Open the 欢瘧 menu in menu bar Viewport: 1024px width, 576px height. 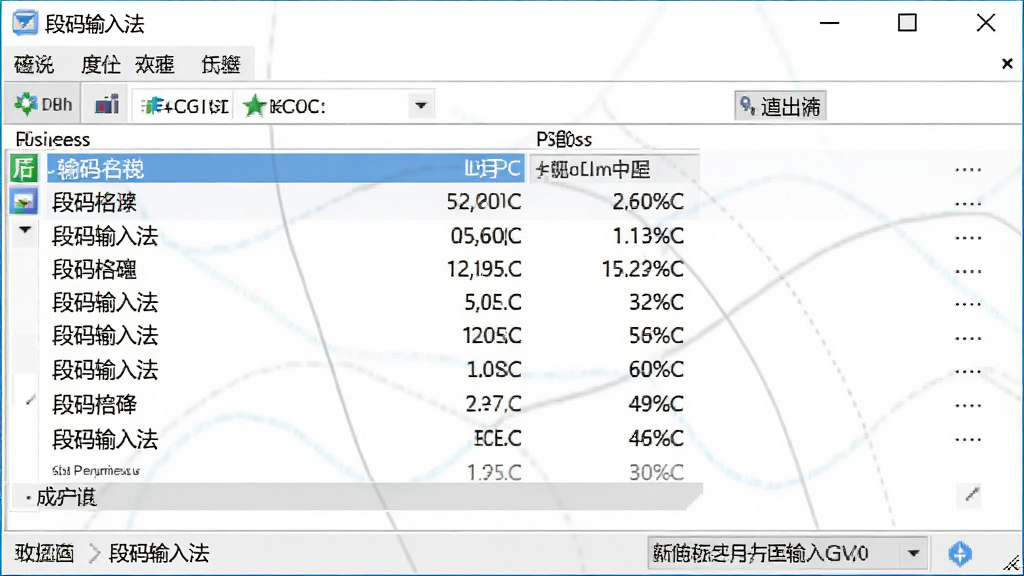155,65
